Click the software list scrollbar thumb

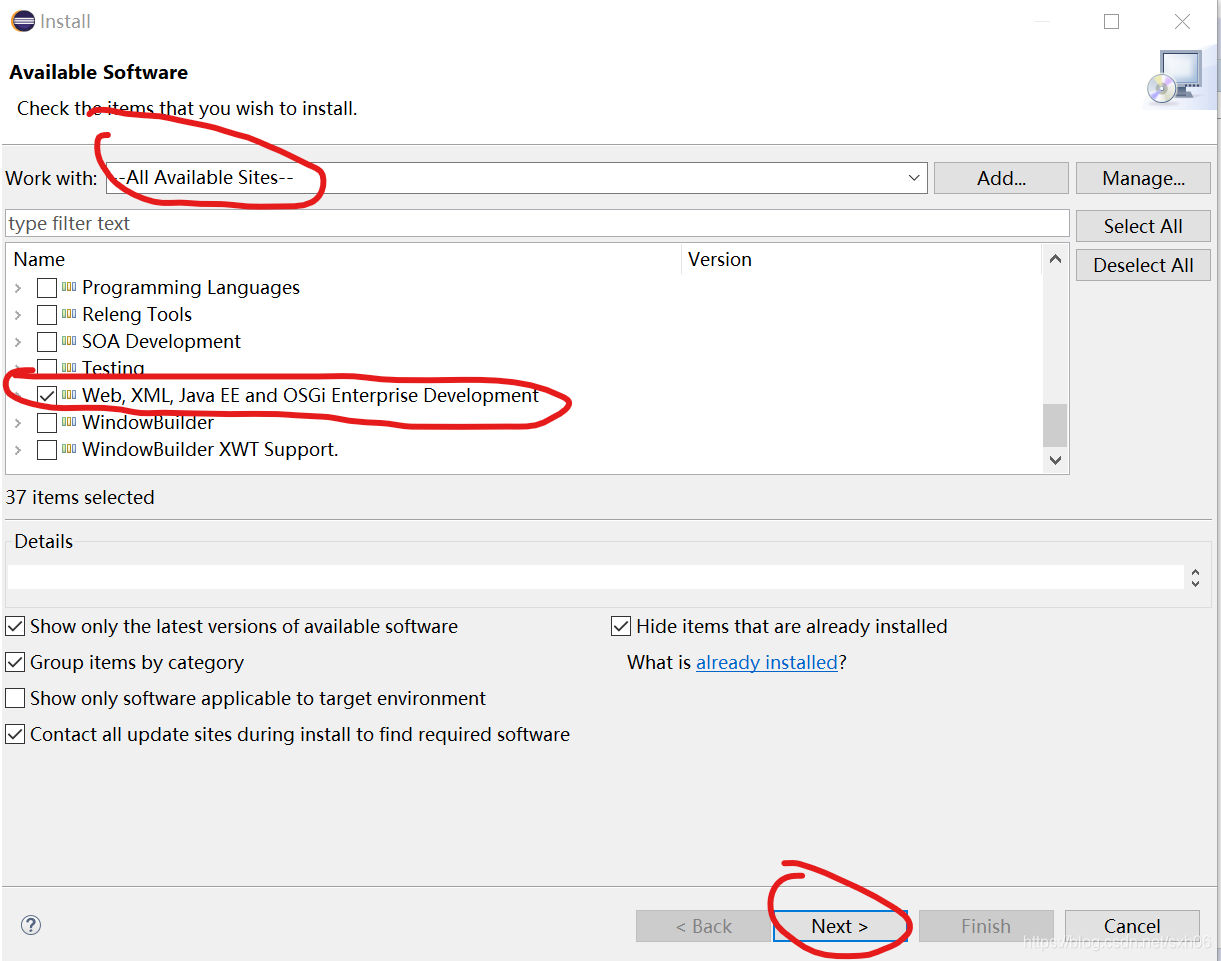[1055, 424]
